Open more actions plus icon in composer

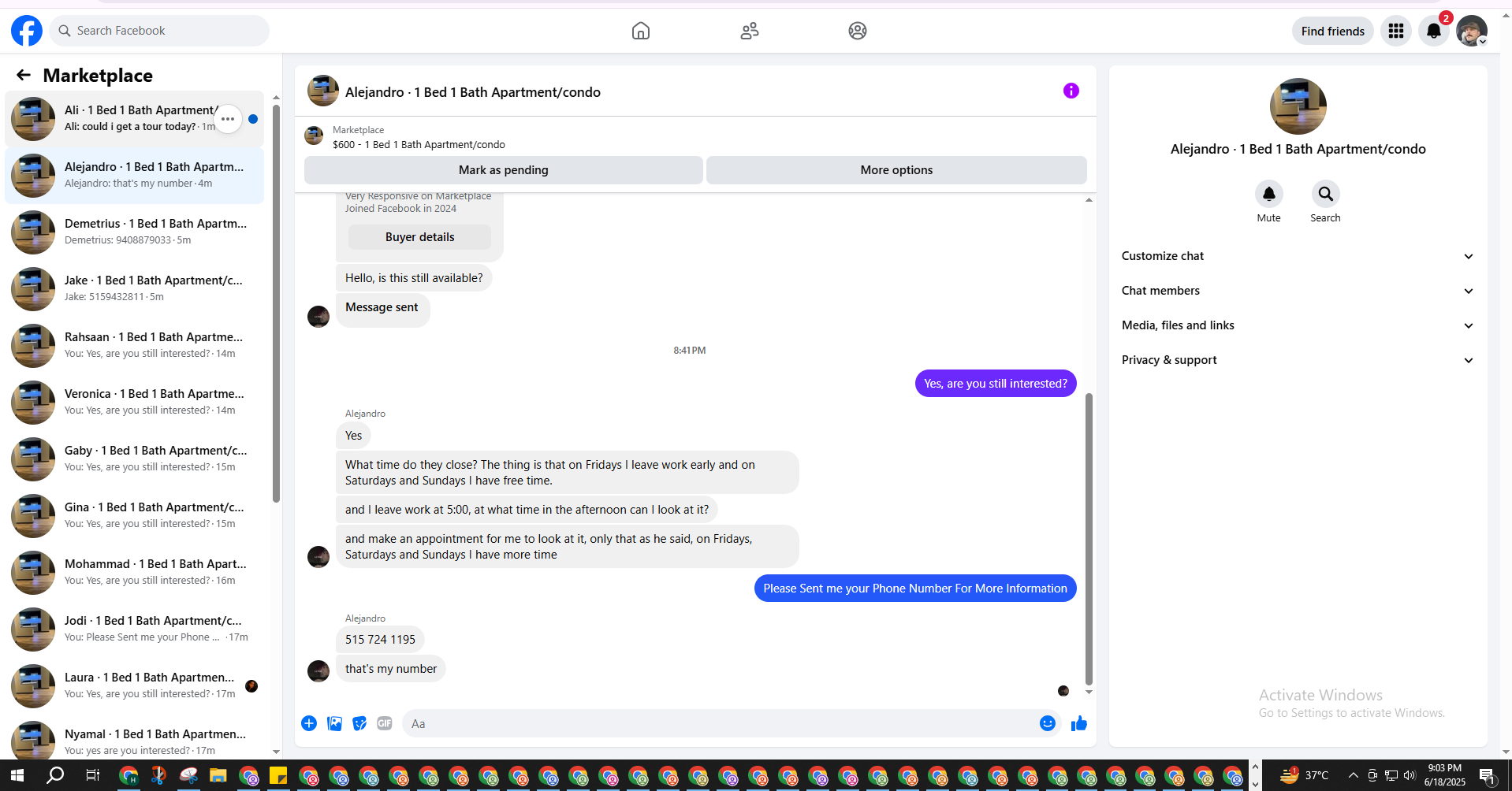(309, 723)
